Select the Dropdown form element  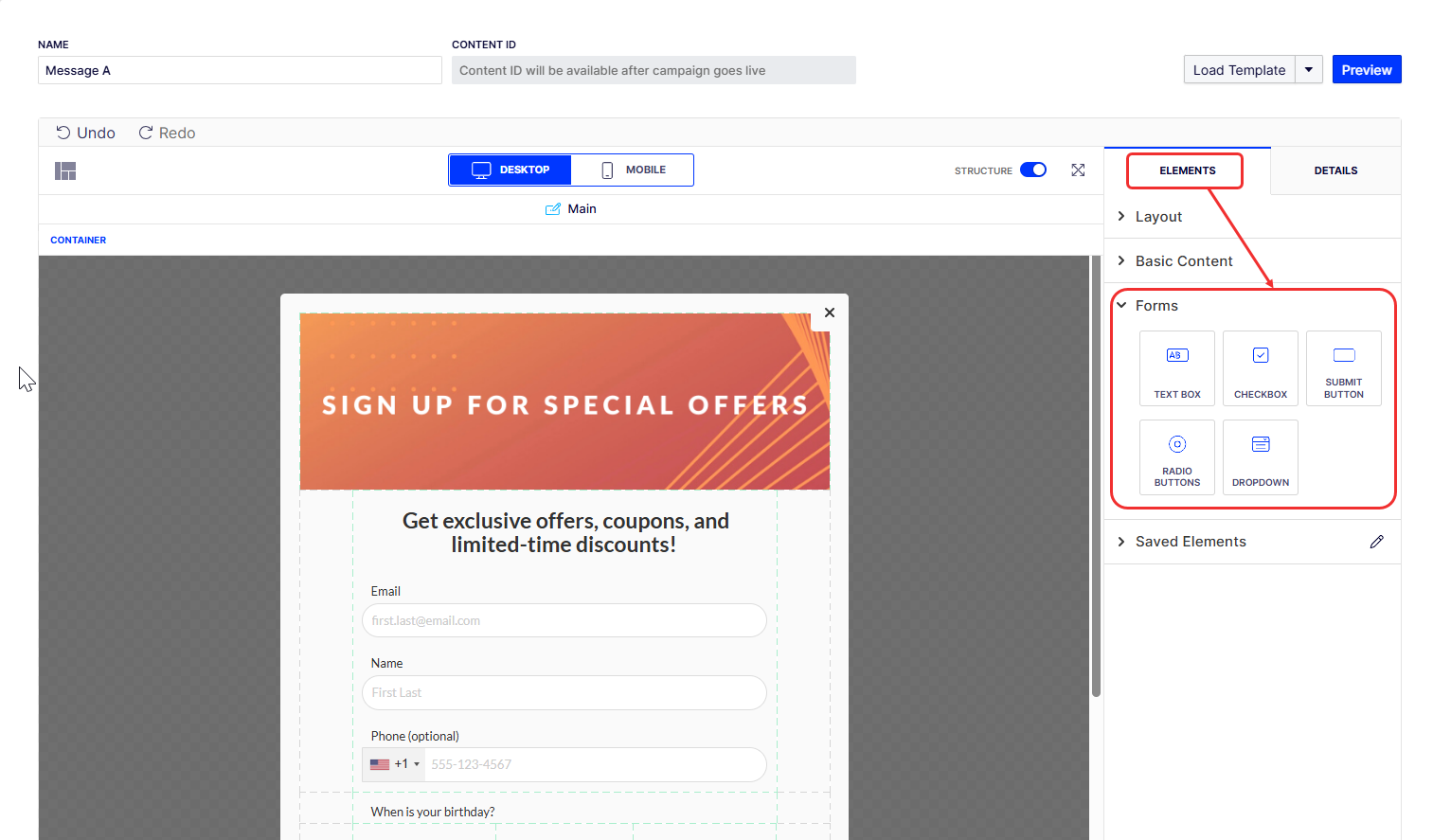(x=1260, y=457)
